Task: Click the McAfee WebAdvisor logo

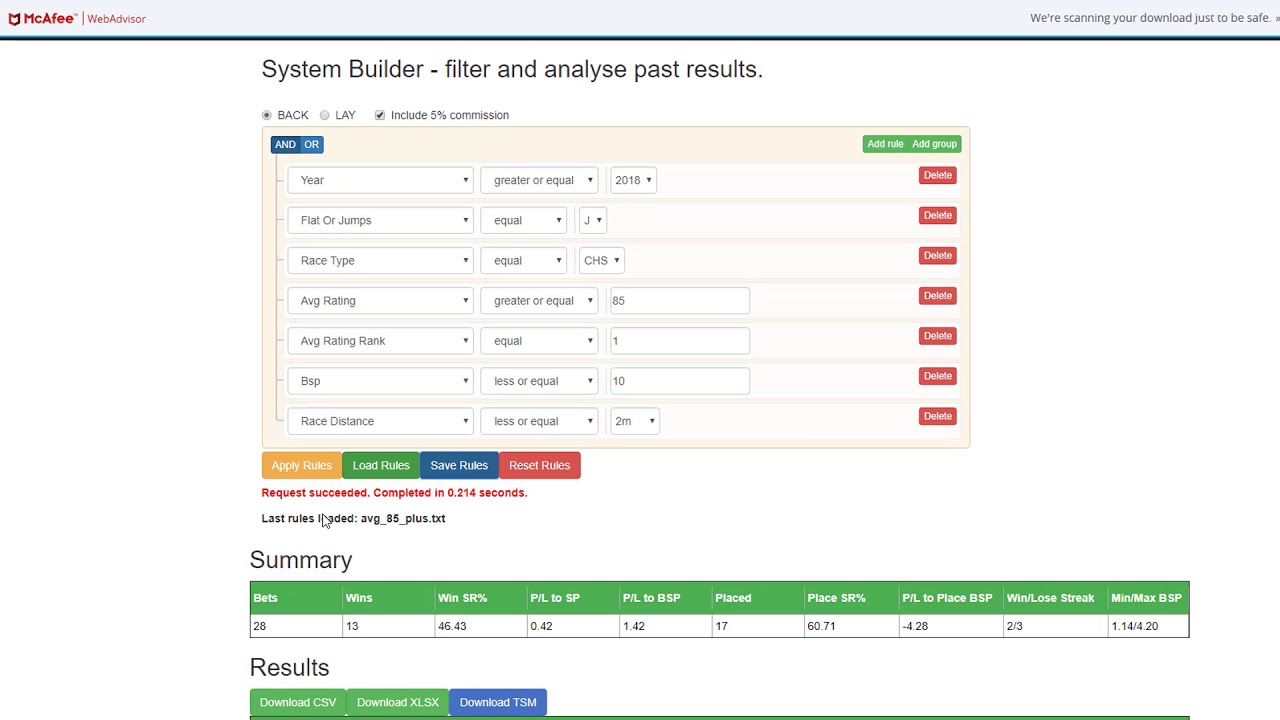Action: pyautogui.click(x=77, y=18)
